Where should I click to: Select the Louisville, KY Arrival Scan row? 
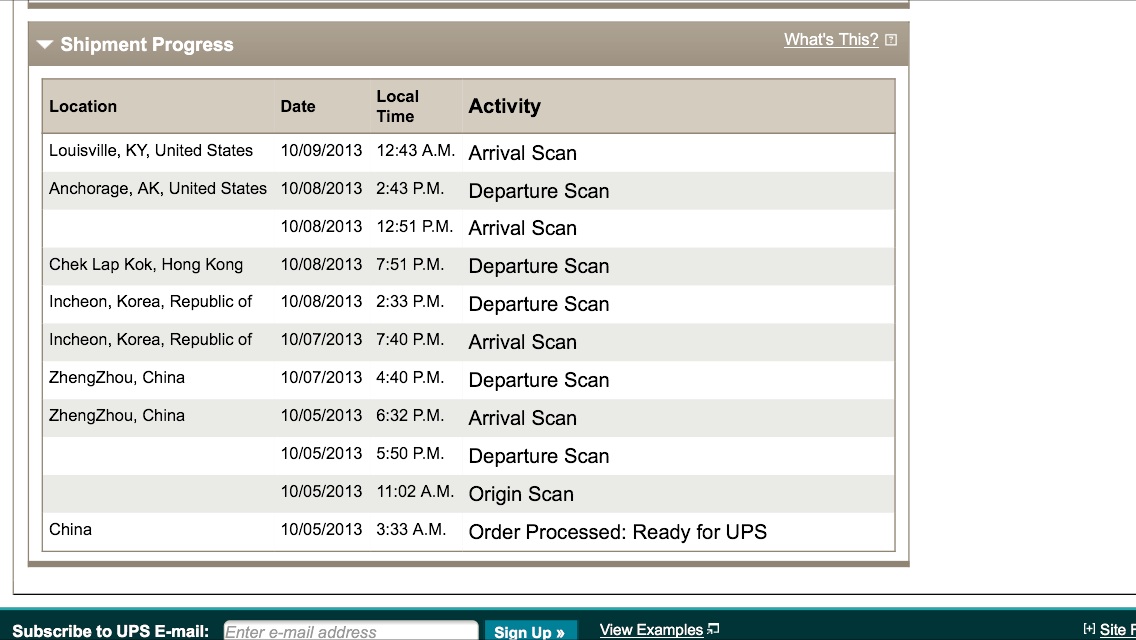tap(469, 152)
